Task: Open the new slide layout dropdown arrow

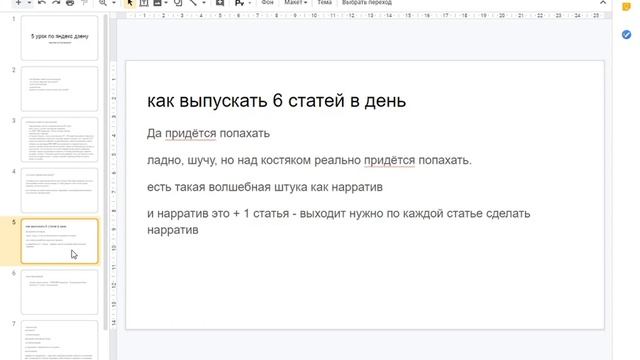Action: tap(29, 2)
